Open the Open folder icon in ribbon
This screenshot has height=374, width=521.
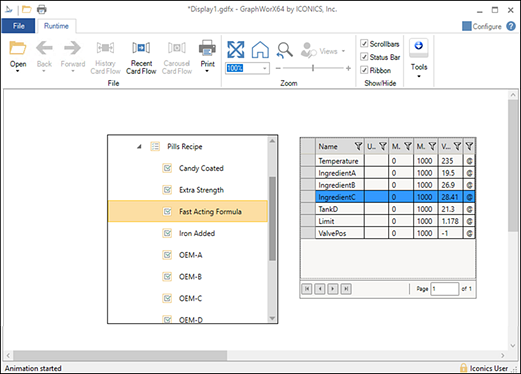coord(18,48)
